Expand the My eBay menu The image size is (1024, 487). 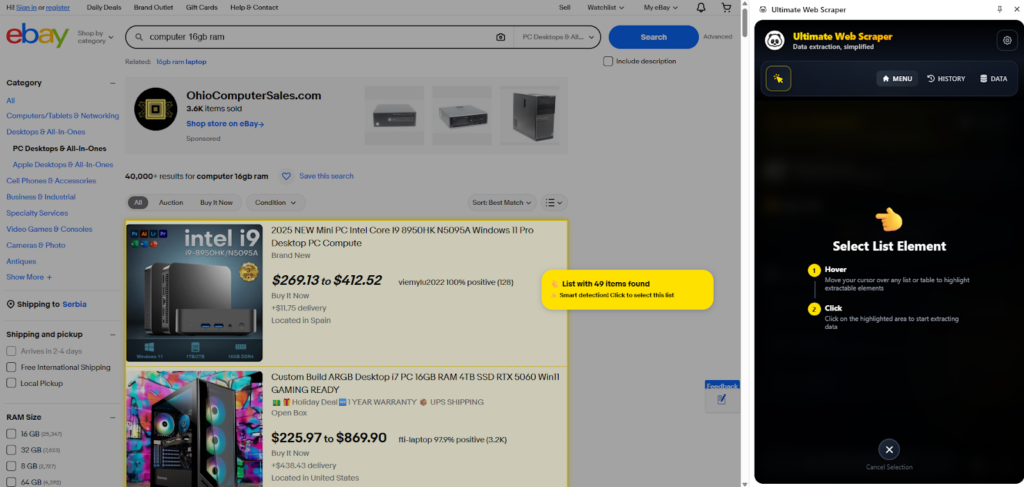tap(660, 7)
